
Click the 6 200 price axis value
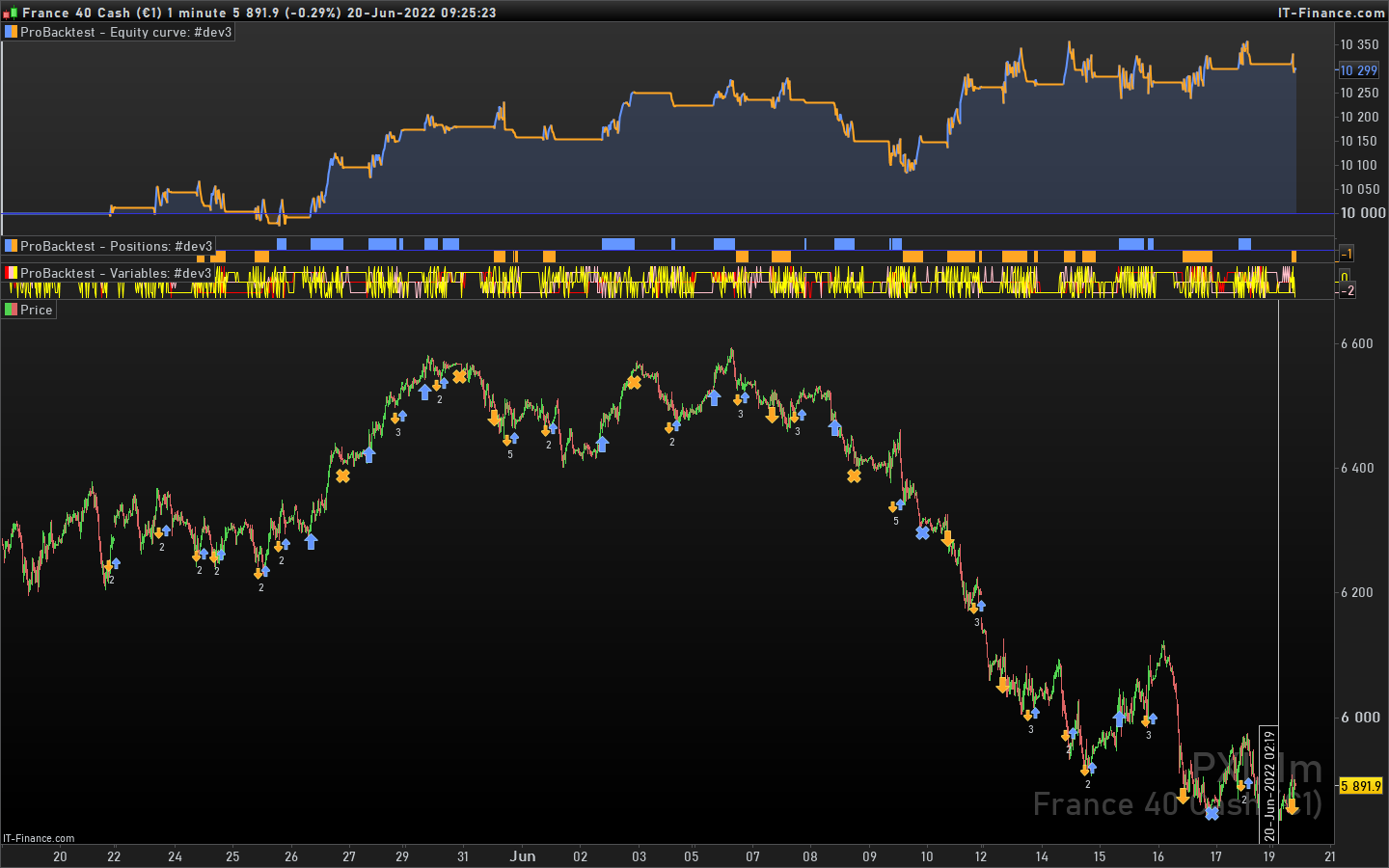(x=1357, y=592)
